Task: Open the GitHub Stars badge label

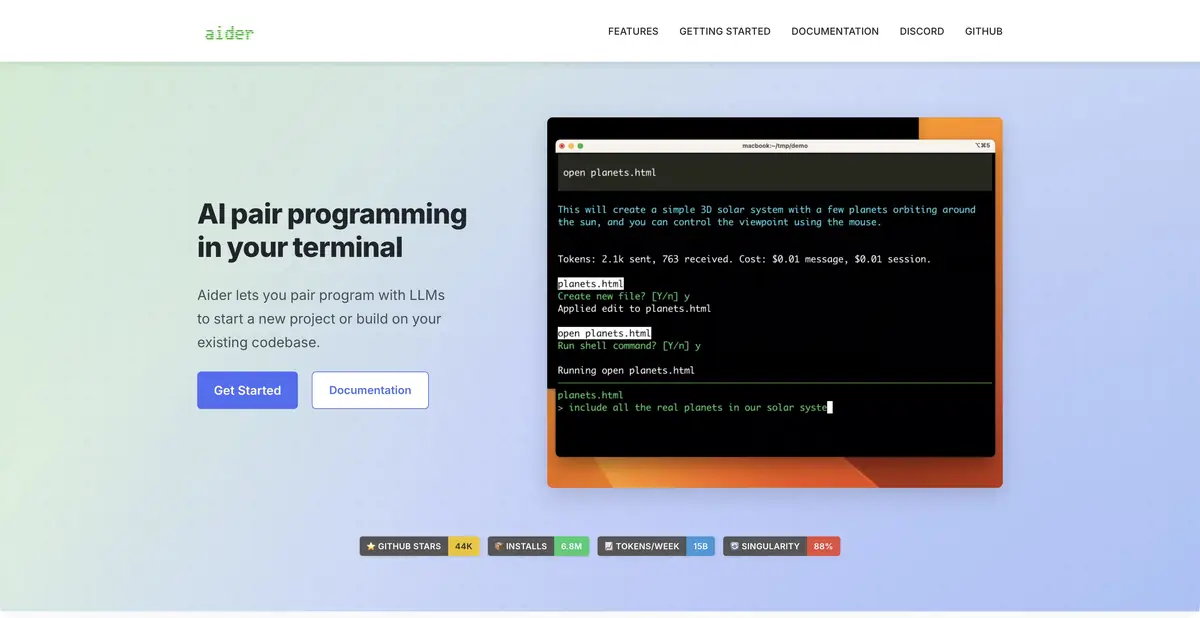Action: point(404,546)
